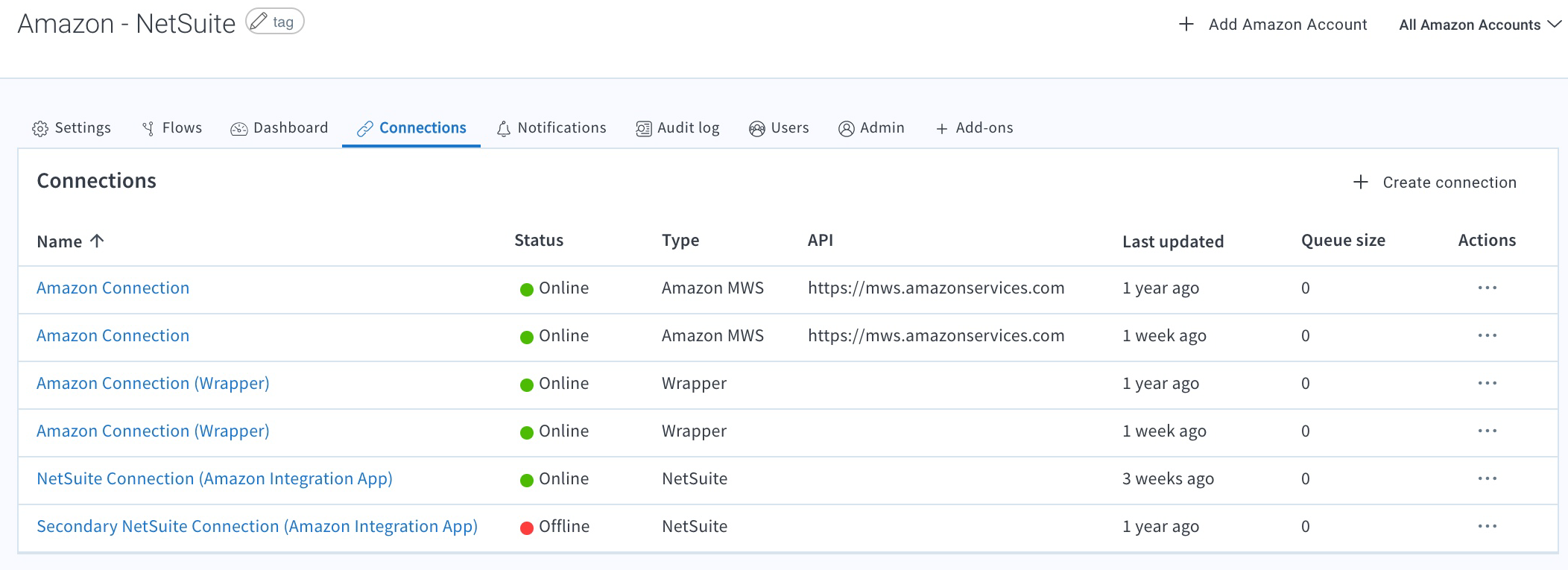Click the Add Amazon Account button

point(1273,25)
